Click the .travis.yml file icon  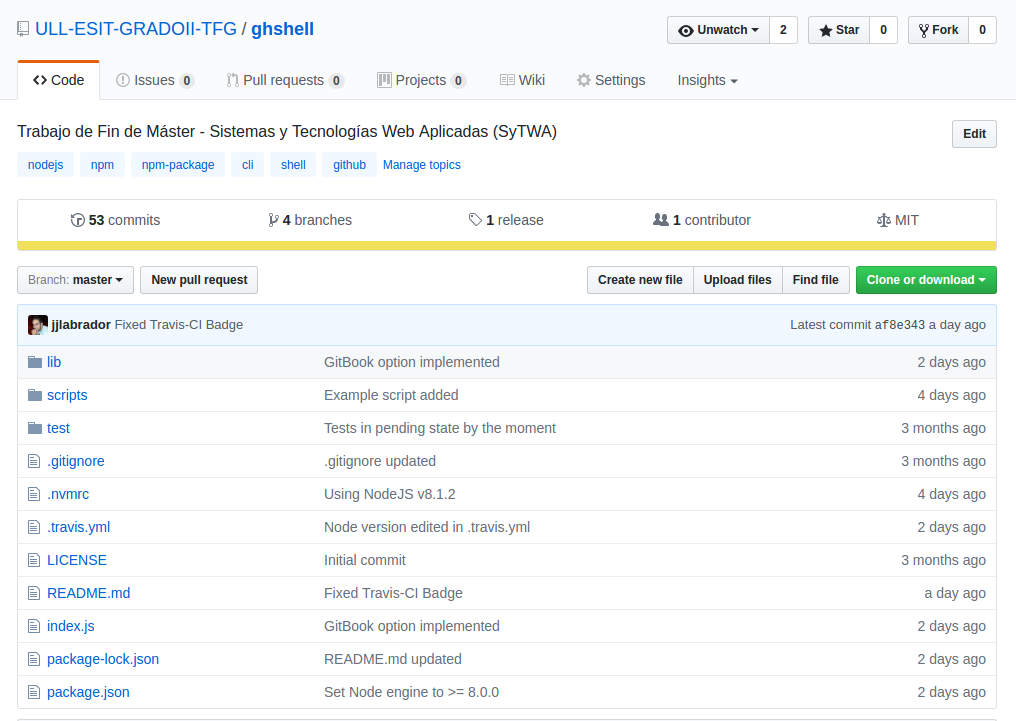click(34, 527)
